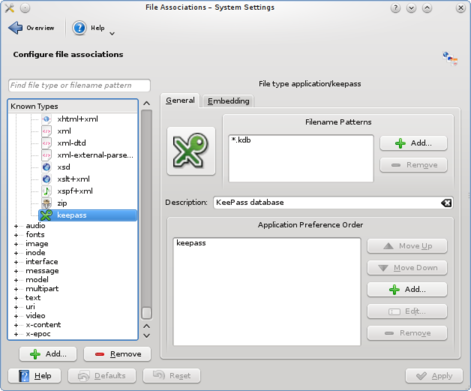Screen dimensions: 471x391
Task: Switch to the General tab
Action: point(180,100)
